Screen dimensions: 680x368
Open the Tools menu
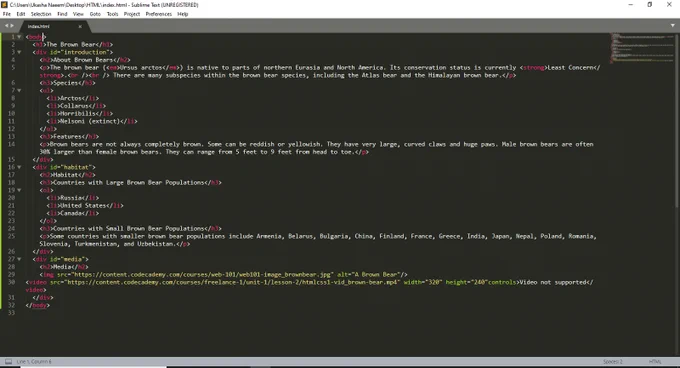pos(112,14)
